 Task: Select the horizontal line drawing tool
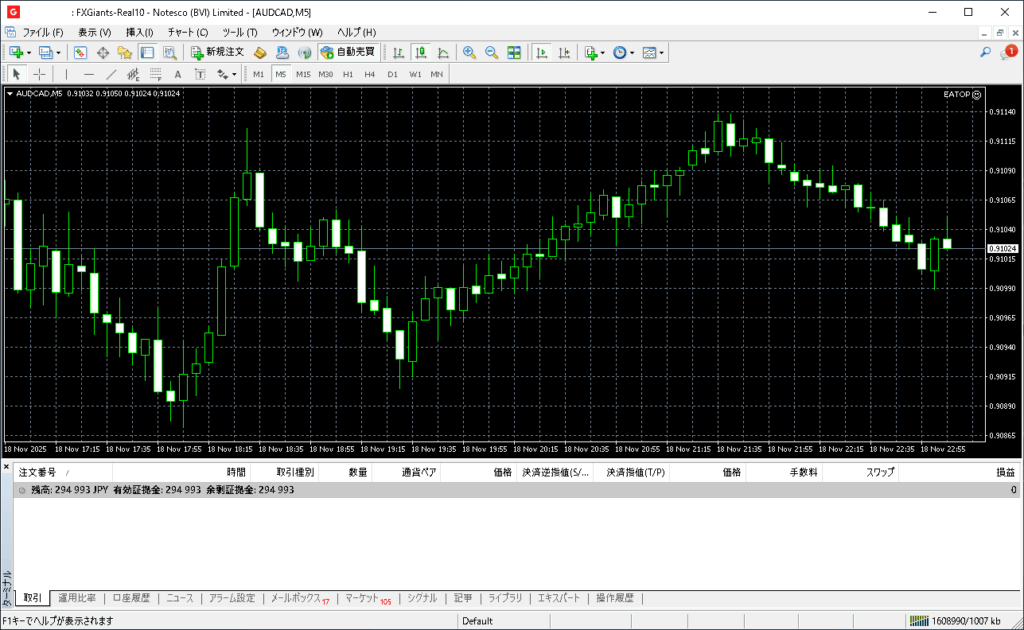click(x=89, y=74)
